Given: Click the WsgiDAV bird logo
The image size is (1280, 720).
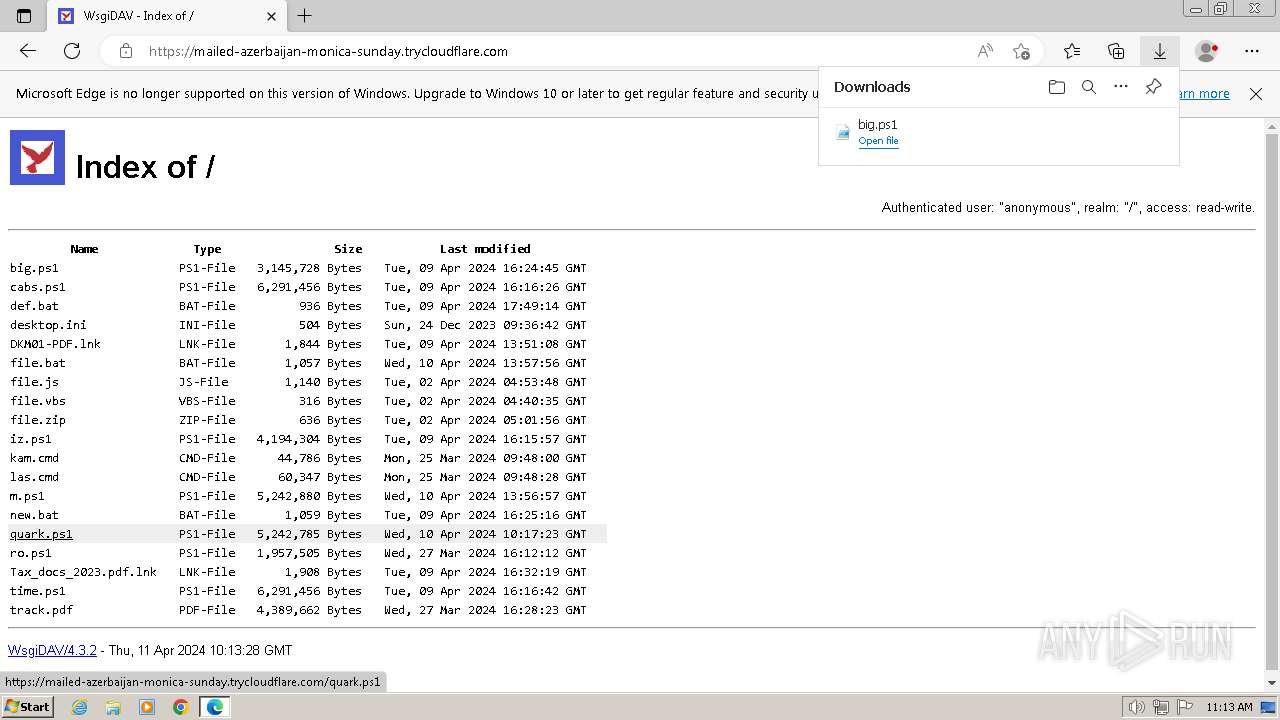Looking at the screenshot, I should pos(37,157).
